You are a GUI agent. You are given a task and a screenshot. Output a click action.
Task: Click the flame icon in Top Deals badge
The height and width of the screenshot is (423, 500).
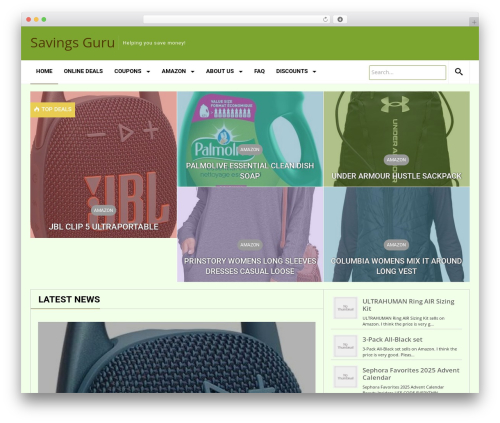tap(37, 109)
